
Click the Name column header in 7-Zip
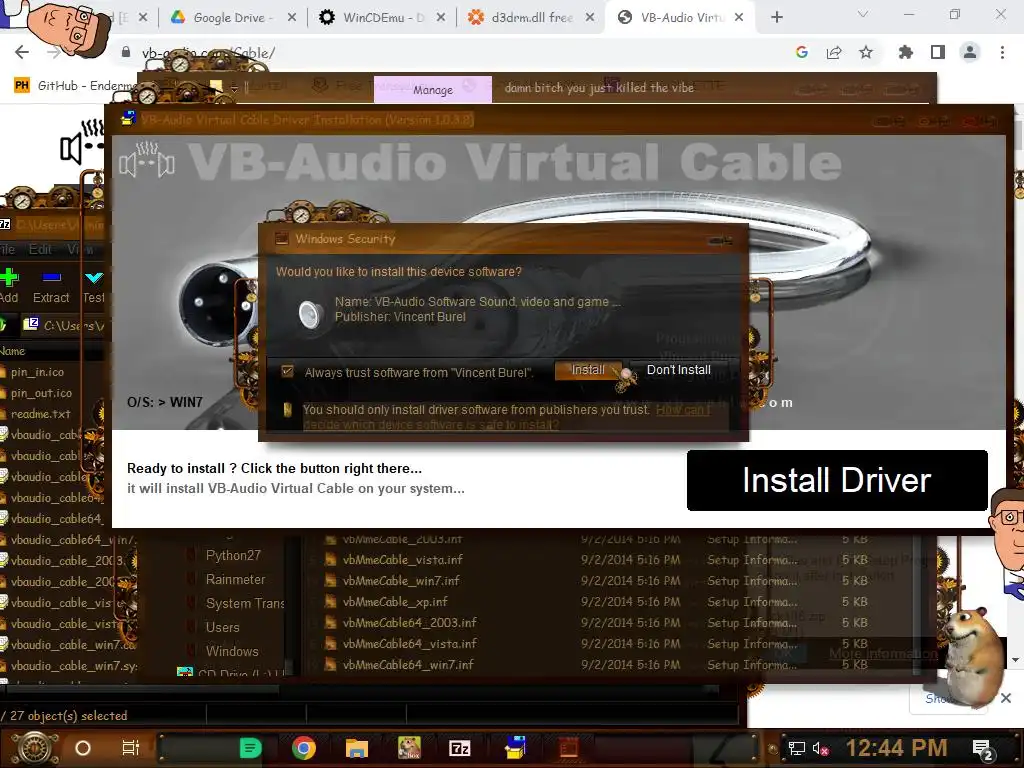(x=12, y=351)
